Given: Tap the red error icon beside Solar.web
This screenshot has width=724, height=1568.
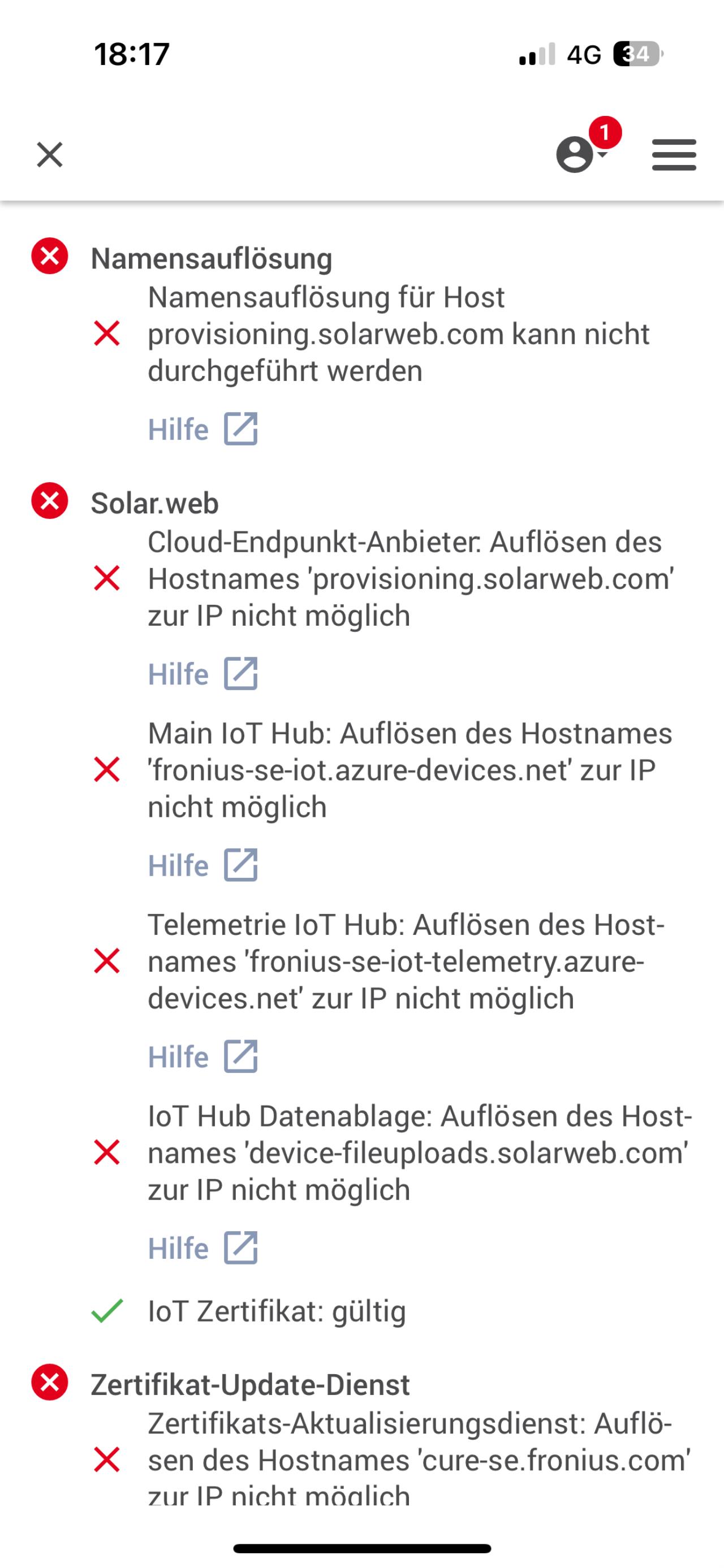Looking at the screenshot, I should point(49,501).
